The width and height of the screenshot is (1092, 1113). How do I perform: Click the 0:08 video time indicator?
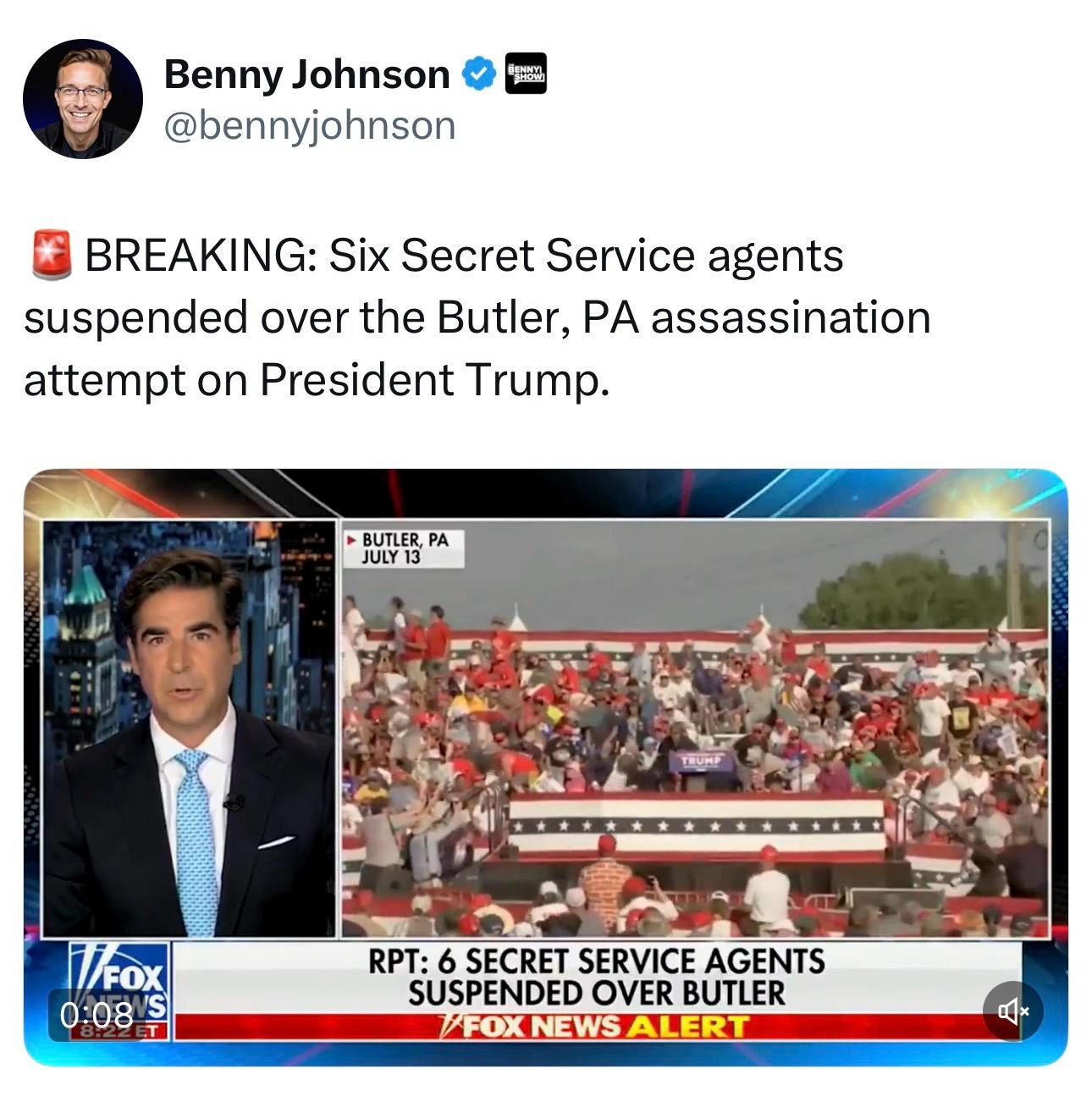point(96,1013)
